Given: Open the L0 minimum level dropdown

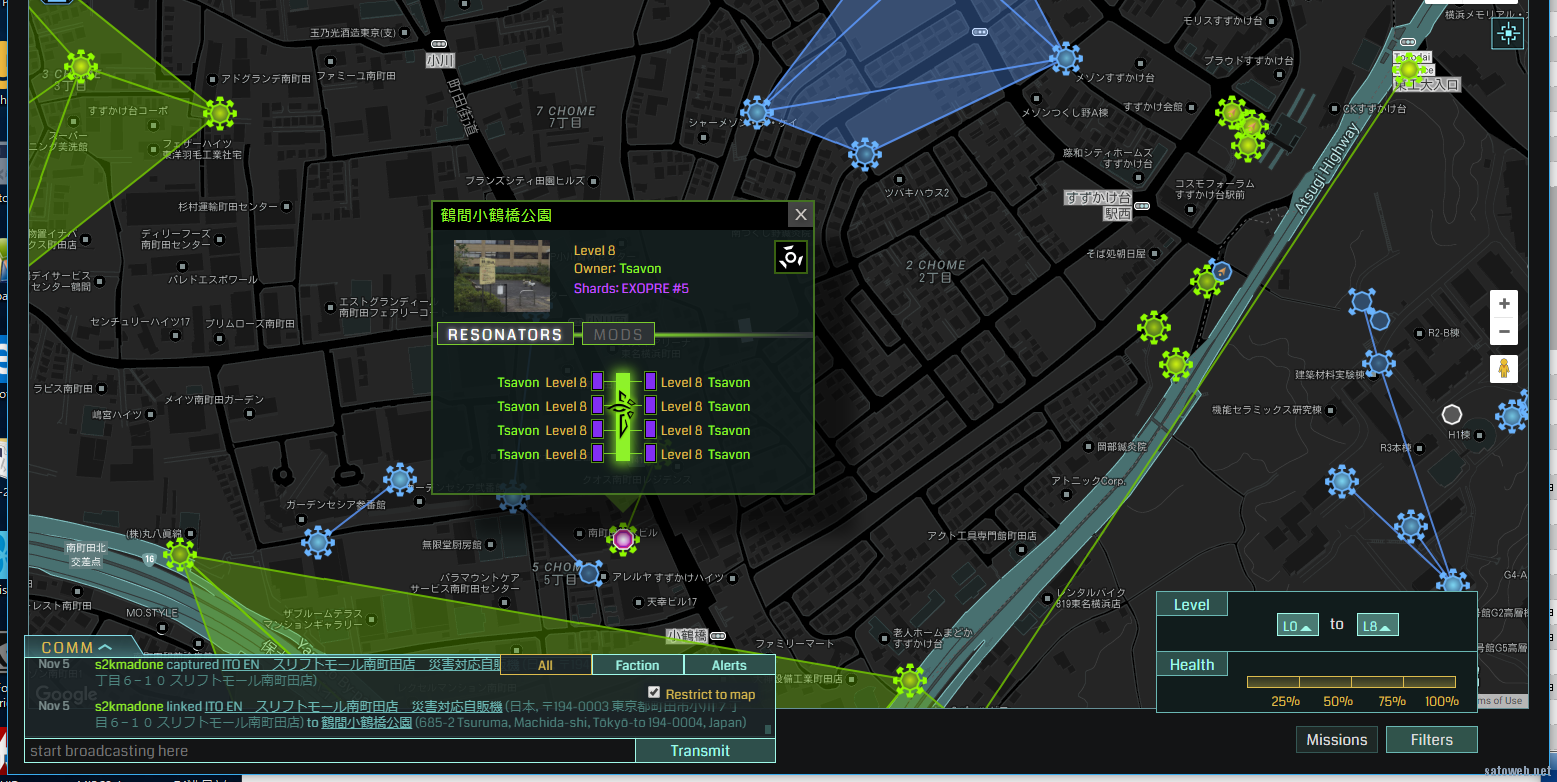Looking at the screenshot, I should point(1298,626).
